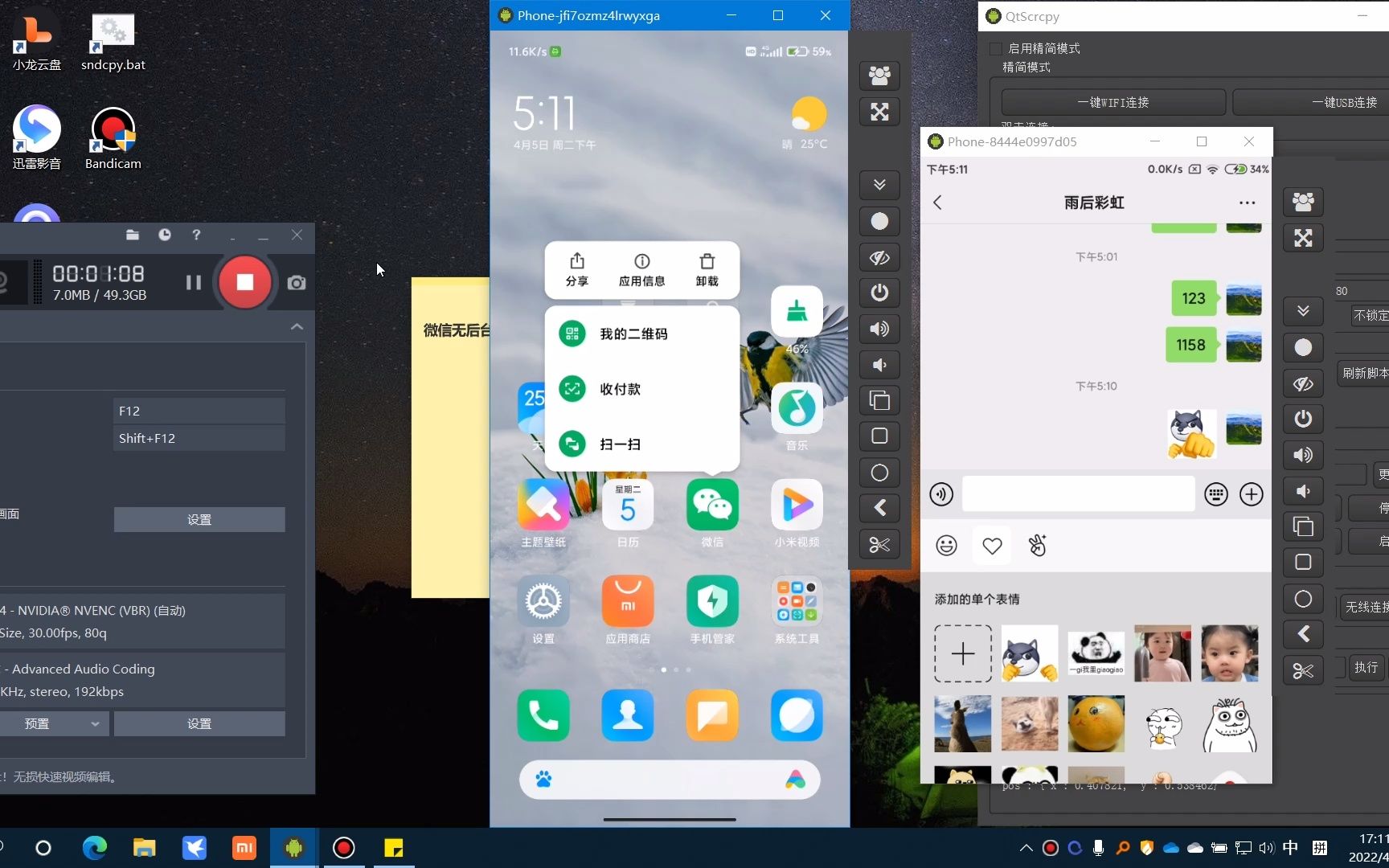Image resolution: width=1389 pixels, height=868 pixels.
Task: Open the messages app in dock
Action: 712,715
